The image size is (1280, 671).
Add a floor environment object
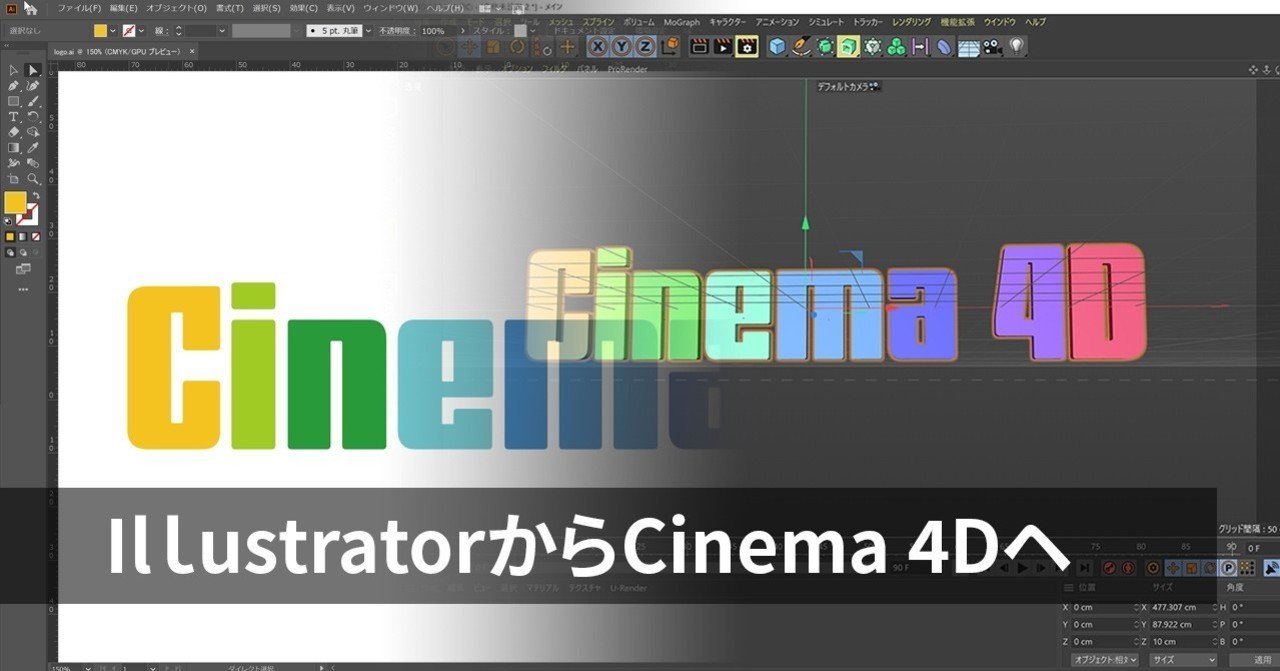point(968,46)
